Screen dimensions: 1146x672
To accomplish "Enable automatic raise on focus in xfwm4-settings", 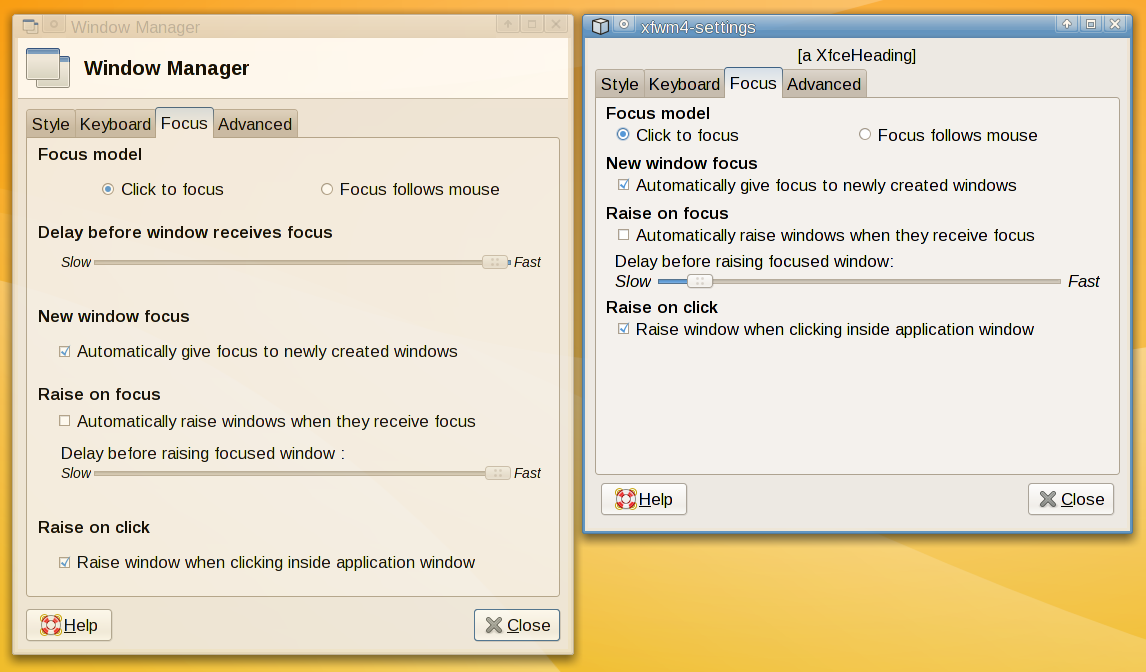I will coord(624,235).
